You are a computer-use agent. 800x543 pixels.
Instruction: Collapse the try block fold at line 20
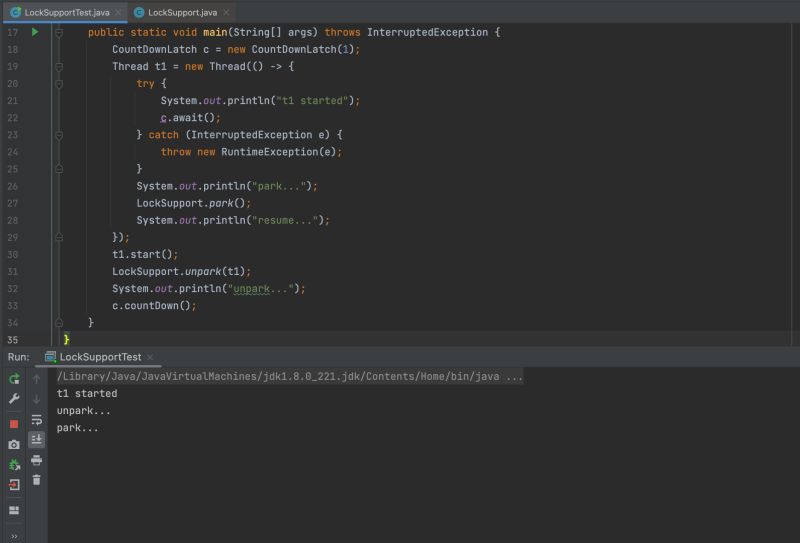[x=59, y=84]
